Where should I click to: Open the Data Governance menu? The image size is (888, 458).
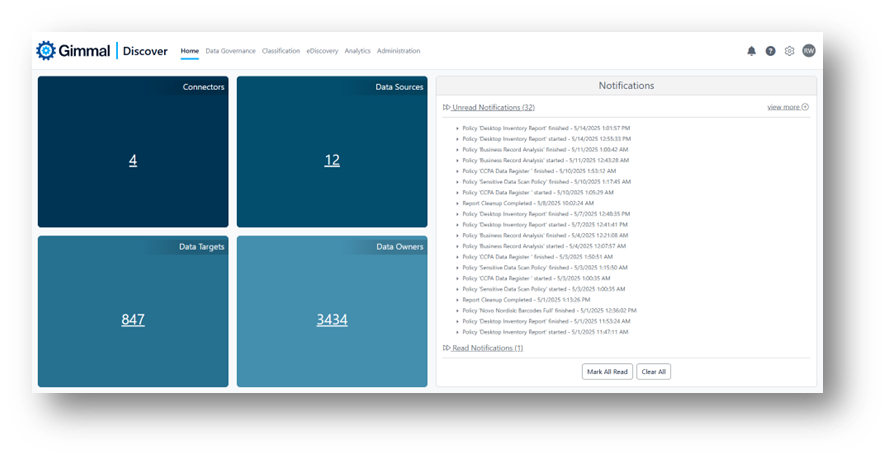pos(230,51)
